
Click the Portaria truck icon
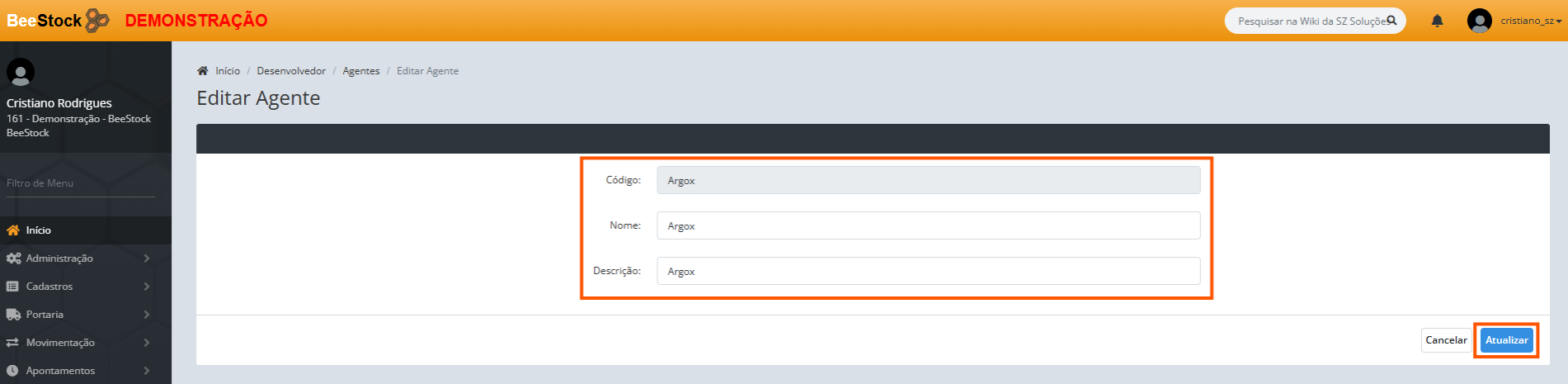(x=13, y=315)
